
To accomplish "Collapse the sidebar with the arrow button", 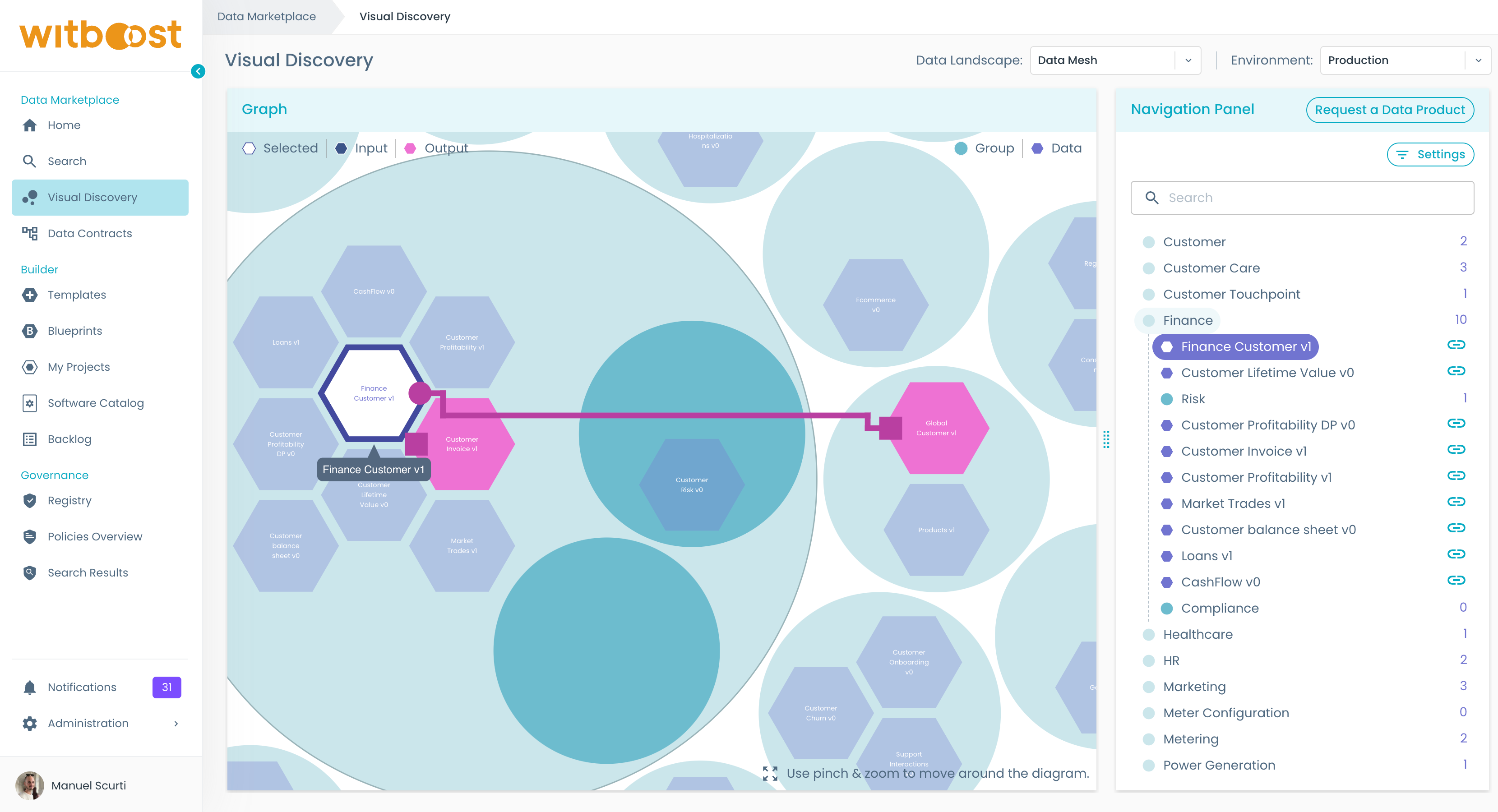I will click(x=198, y=71).
